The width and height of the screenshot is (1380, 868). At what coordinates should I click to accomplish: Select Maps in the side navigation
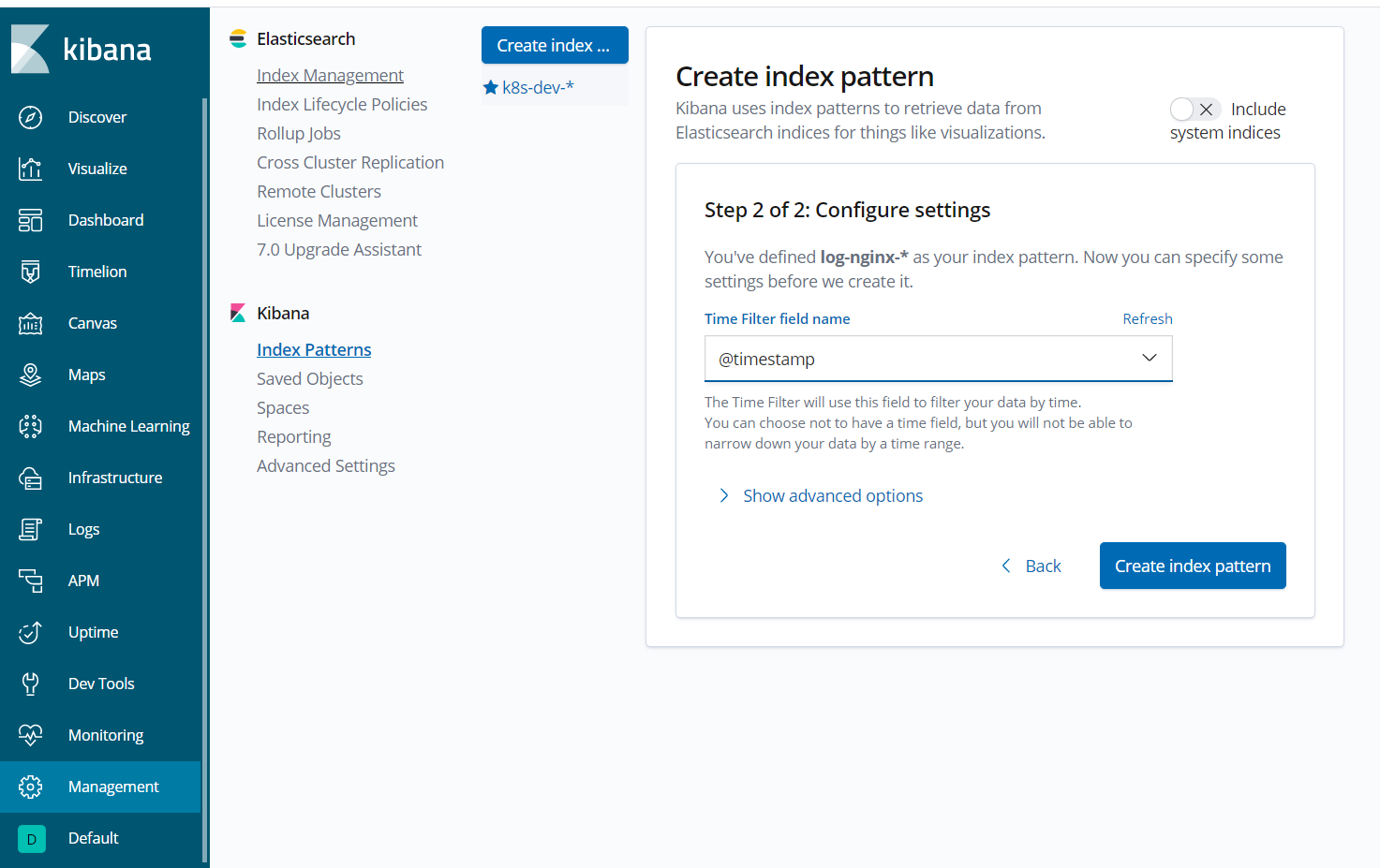87,375
